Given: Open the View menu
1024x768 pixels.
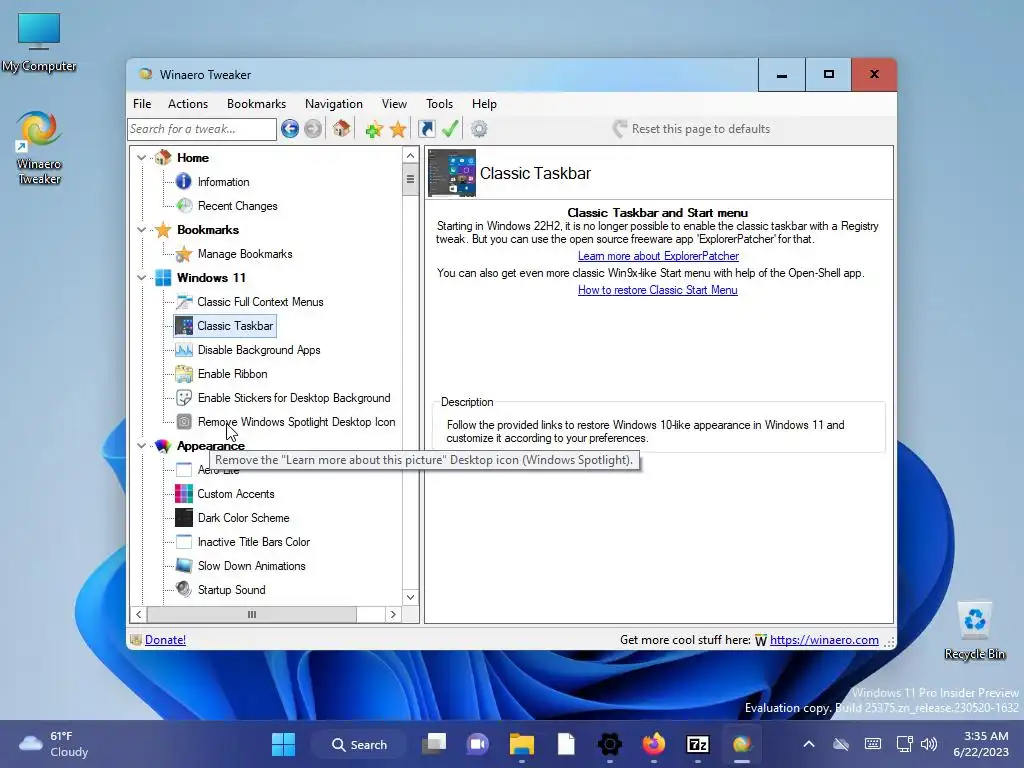Looking at the screenshot, I should (394, 104).
